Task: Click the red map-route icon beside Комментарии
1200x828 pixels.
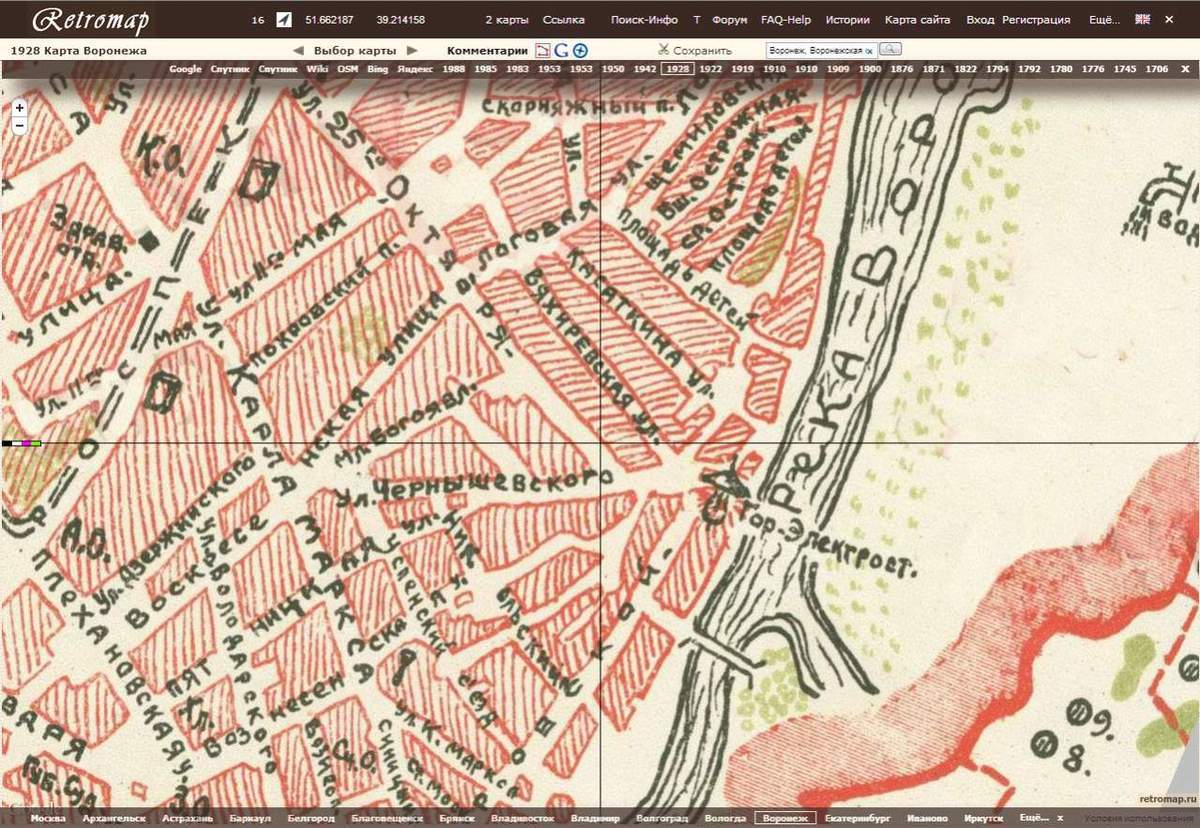Action: [543, 50]
